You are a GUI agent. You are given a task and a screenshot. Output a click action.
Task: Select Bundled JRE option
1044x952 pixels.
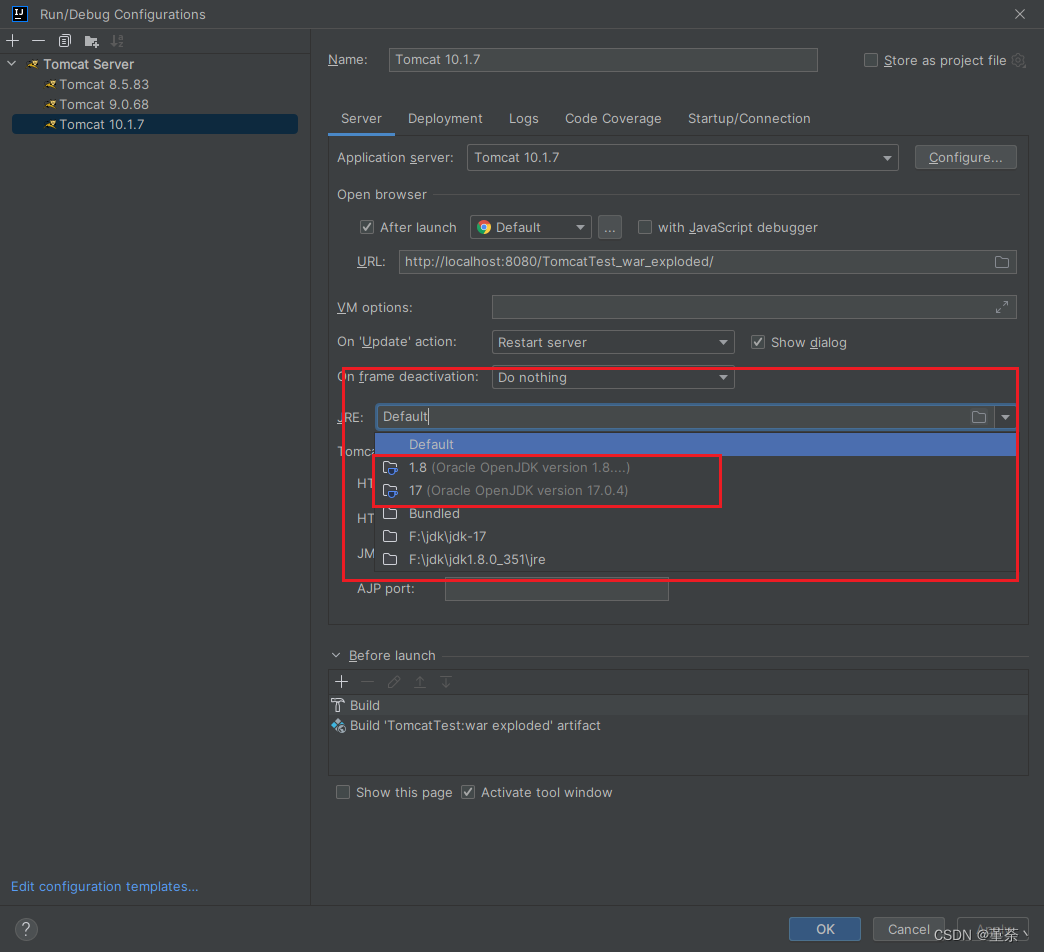pyautogui.click(x=695, y=514)
